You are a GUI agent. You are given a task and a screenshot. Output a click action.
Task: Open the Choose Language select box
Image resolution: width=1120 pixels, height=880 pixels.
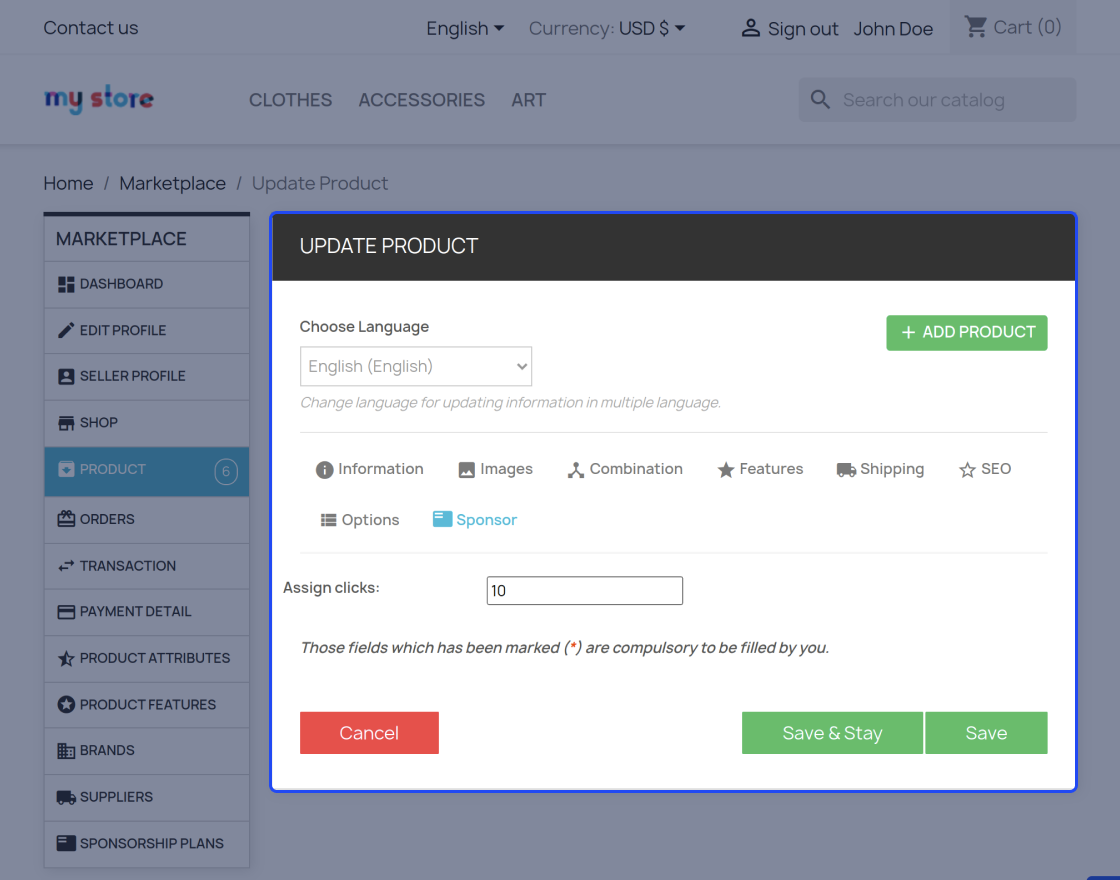coord(416,366)
